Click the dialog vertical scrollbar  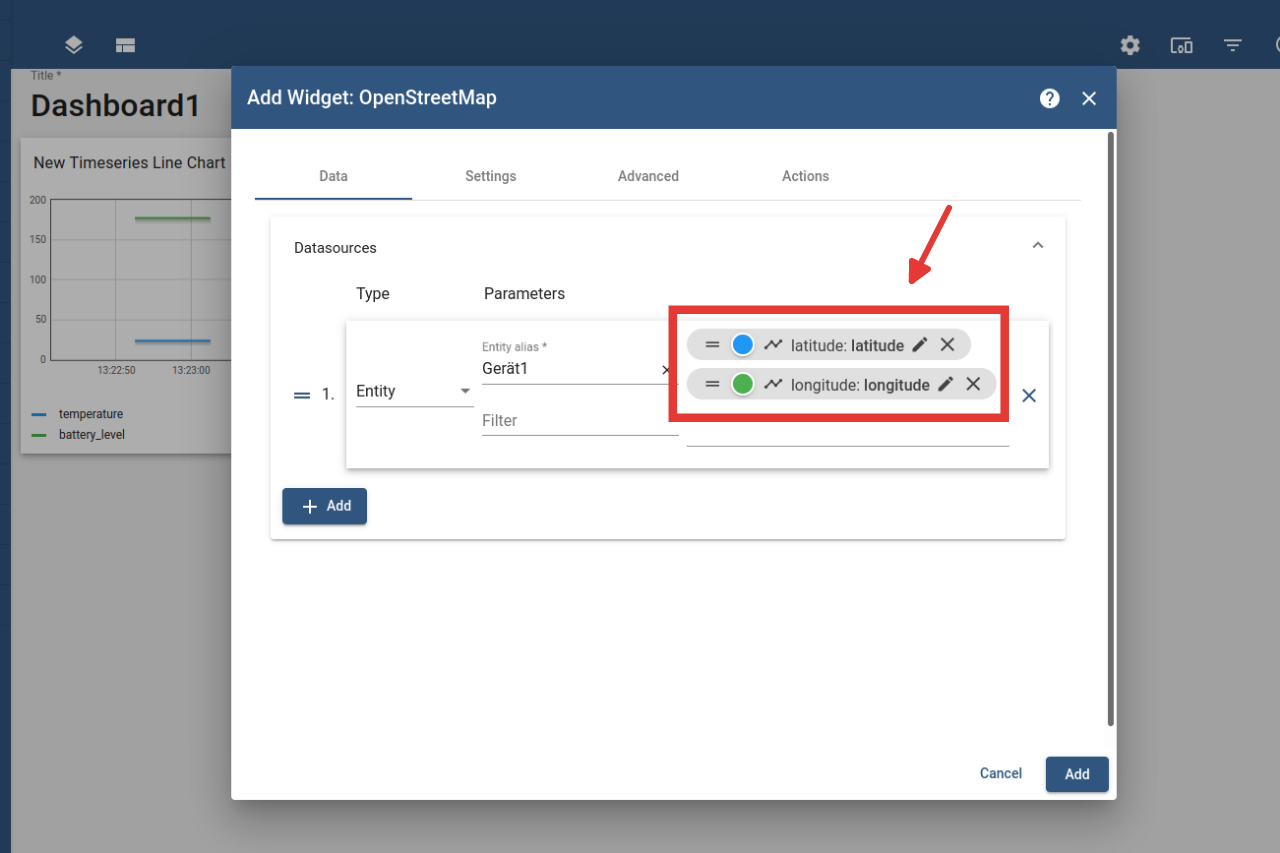(1111, 428)
